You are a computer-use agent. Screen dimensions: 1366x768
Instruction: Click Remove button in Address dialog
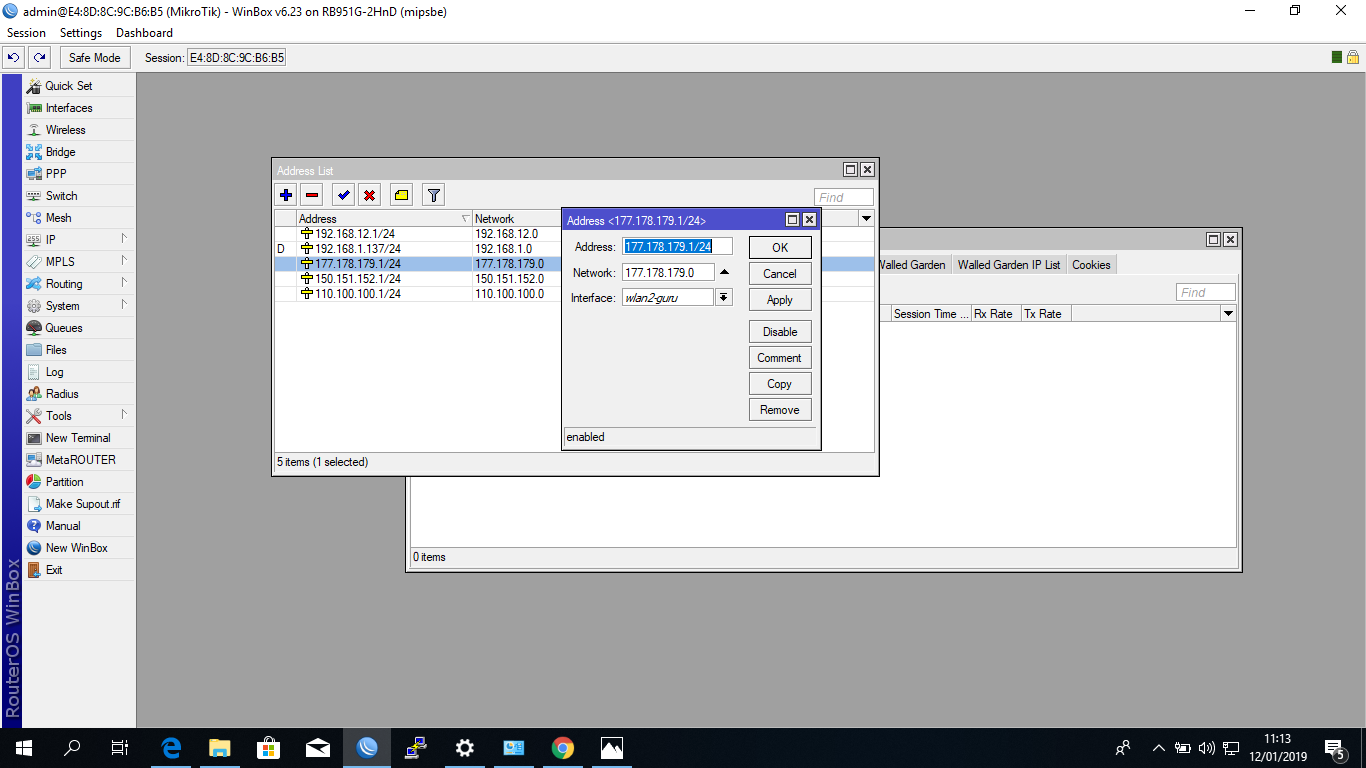[780, 409]
